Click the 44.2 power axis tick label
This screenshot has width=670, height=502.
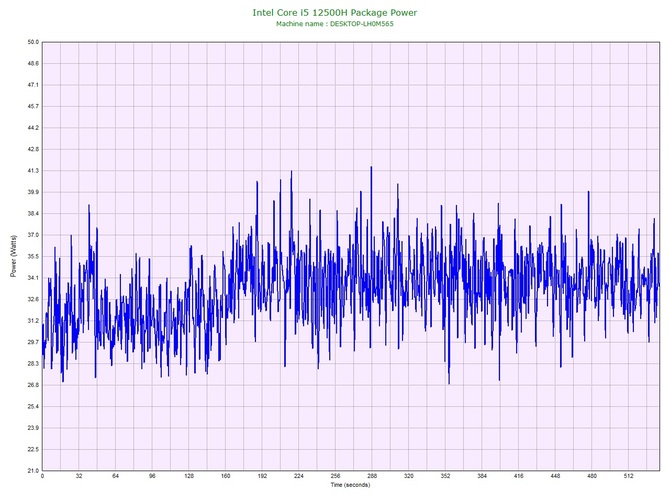(33, 128)
